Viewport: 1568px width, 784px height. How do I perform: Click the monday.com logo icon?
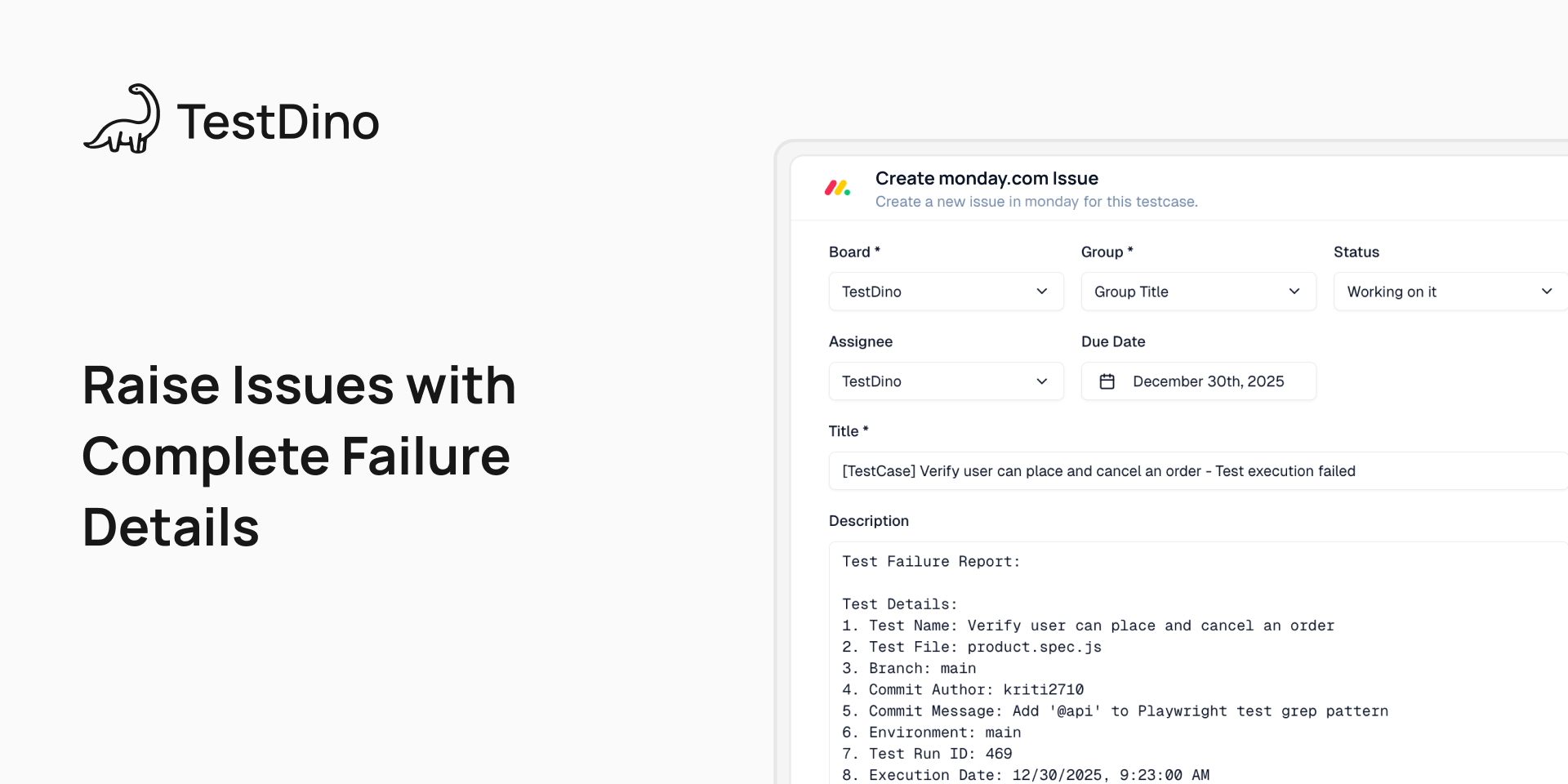point(837,189)
